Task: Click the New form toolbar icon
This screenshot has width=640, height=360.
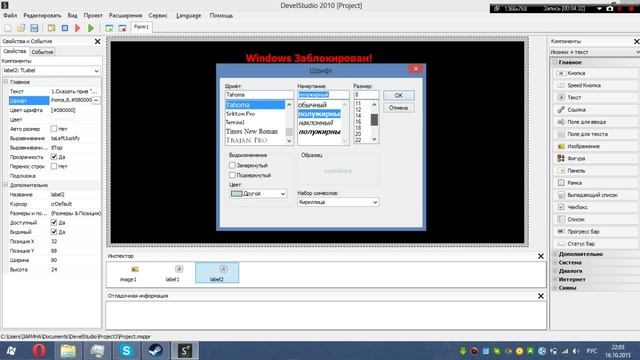Action: pos(109,28)
